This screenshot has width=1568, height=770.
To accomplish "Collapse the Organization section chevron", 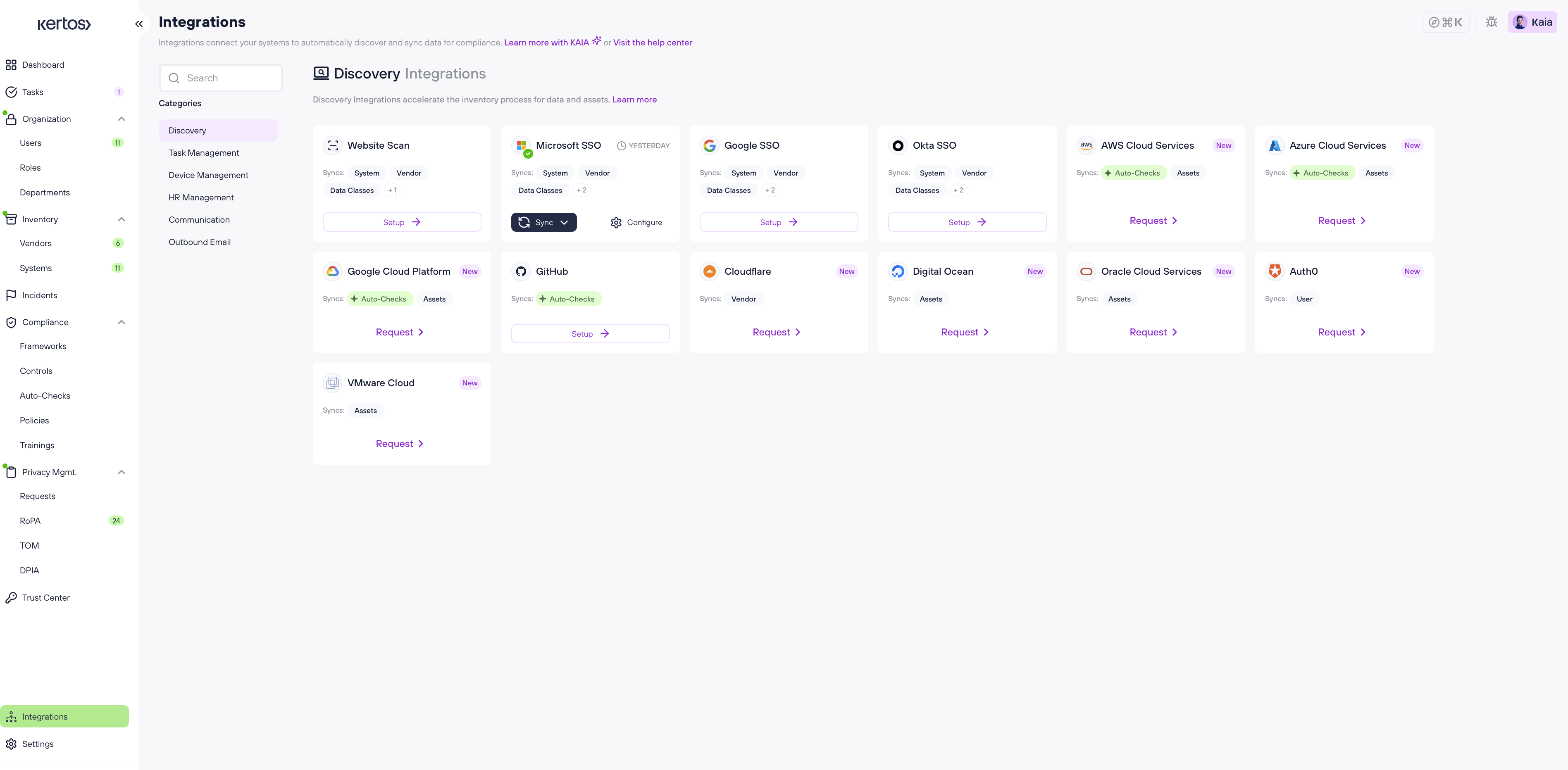I will click(121, 119).
